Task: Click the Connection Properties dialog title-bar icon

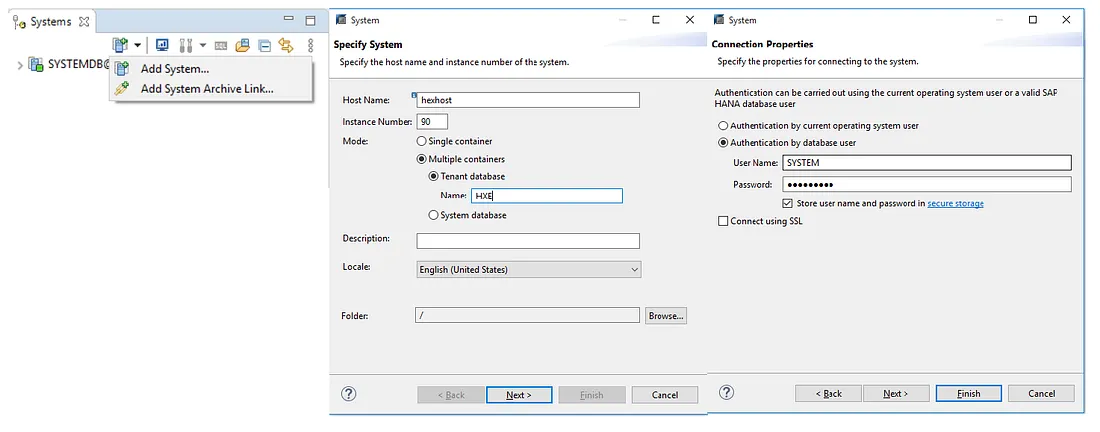Action: [x=719, y=20]
